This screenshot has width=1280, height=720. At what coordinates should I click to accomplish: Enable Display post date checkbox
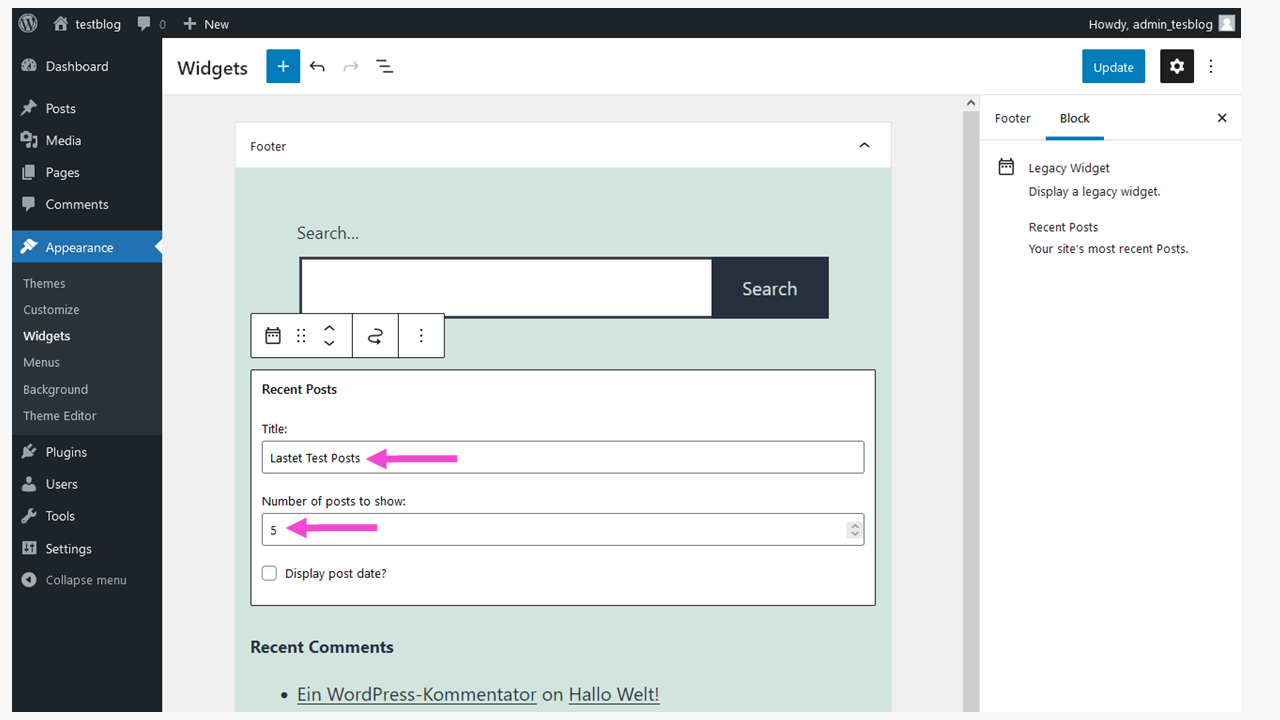point(269,573)
